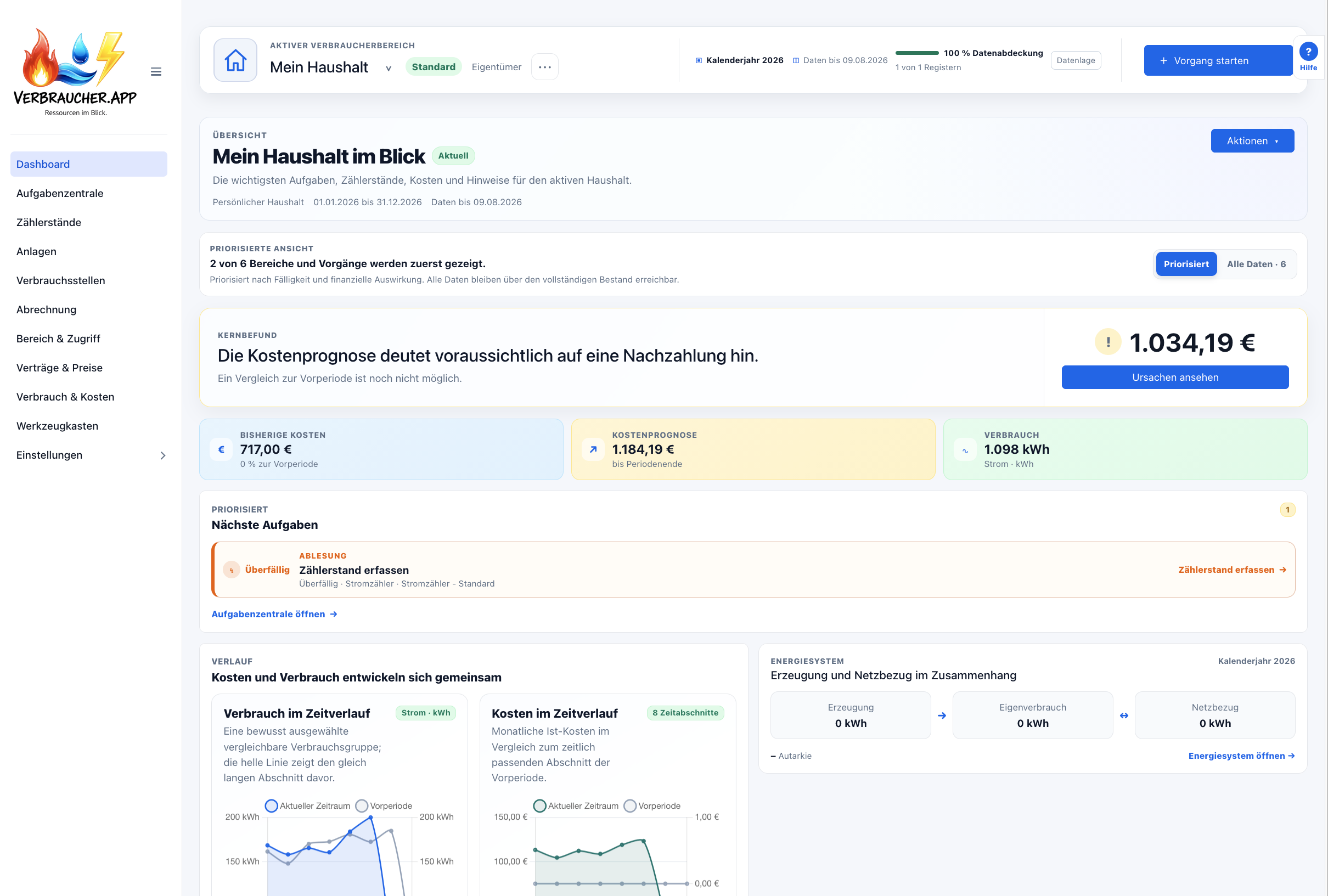This screenshot has height=896, width=1328.
Task: Open the Aktionen dropdown
Action: [x=1252, y=140]
